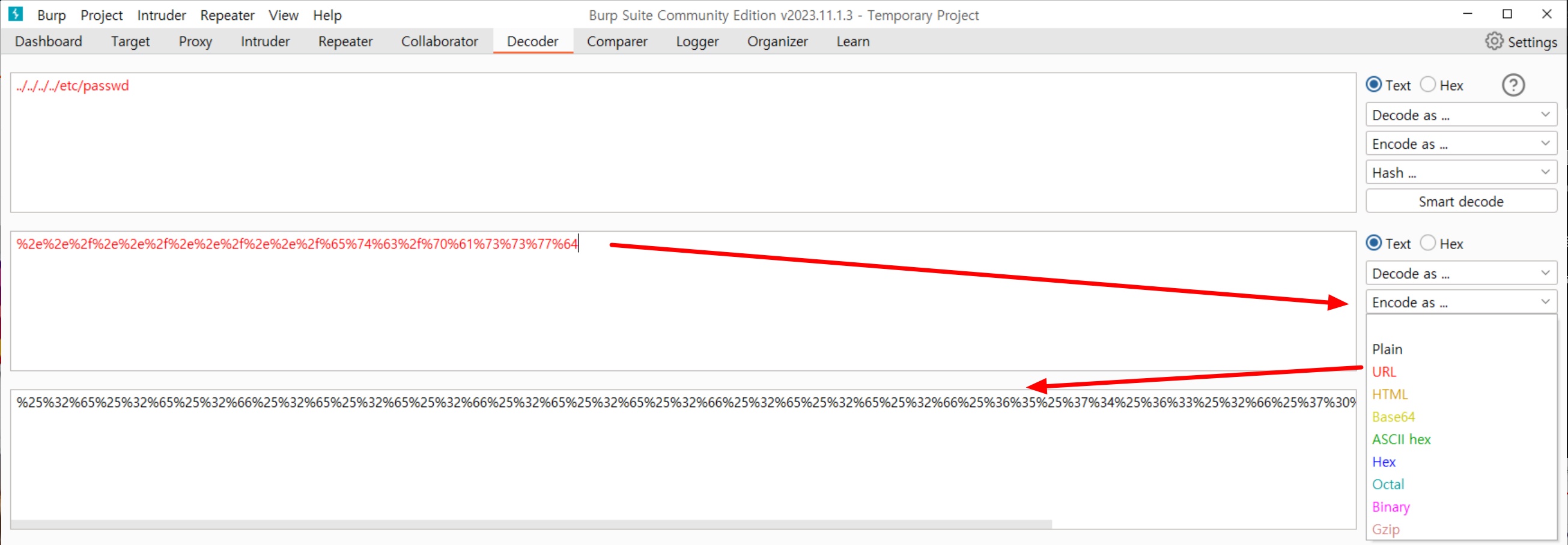Choose HTML from the encode list
Screen dimensions: 1568x545
pyautogui.click(x=1461, y=394)
